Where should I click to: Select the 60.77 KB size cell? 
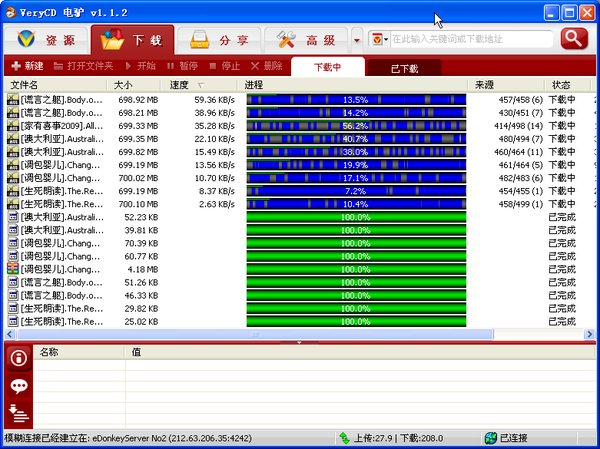coord(141,256)
